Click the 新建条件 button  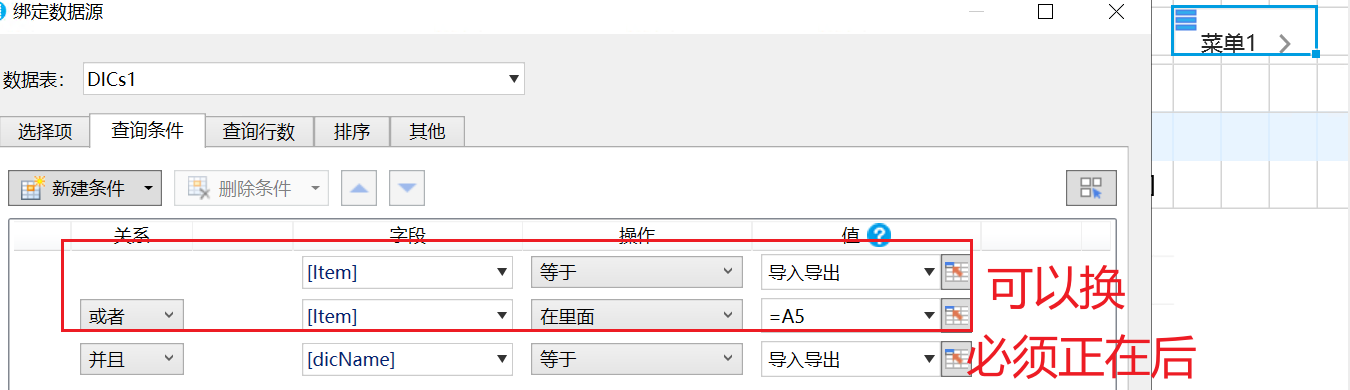pos(76,187)
